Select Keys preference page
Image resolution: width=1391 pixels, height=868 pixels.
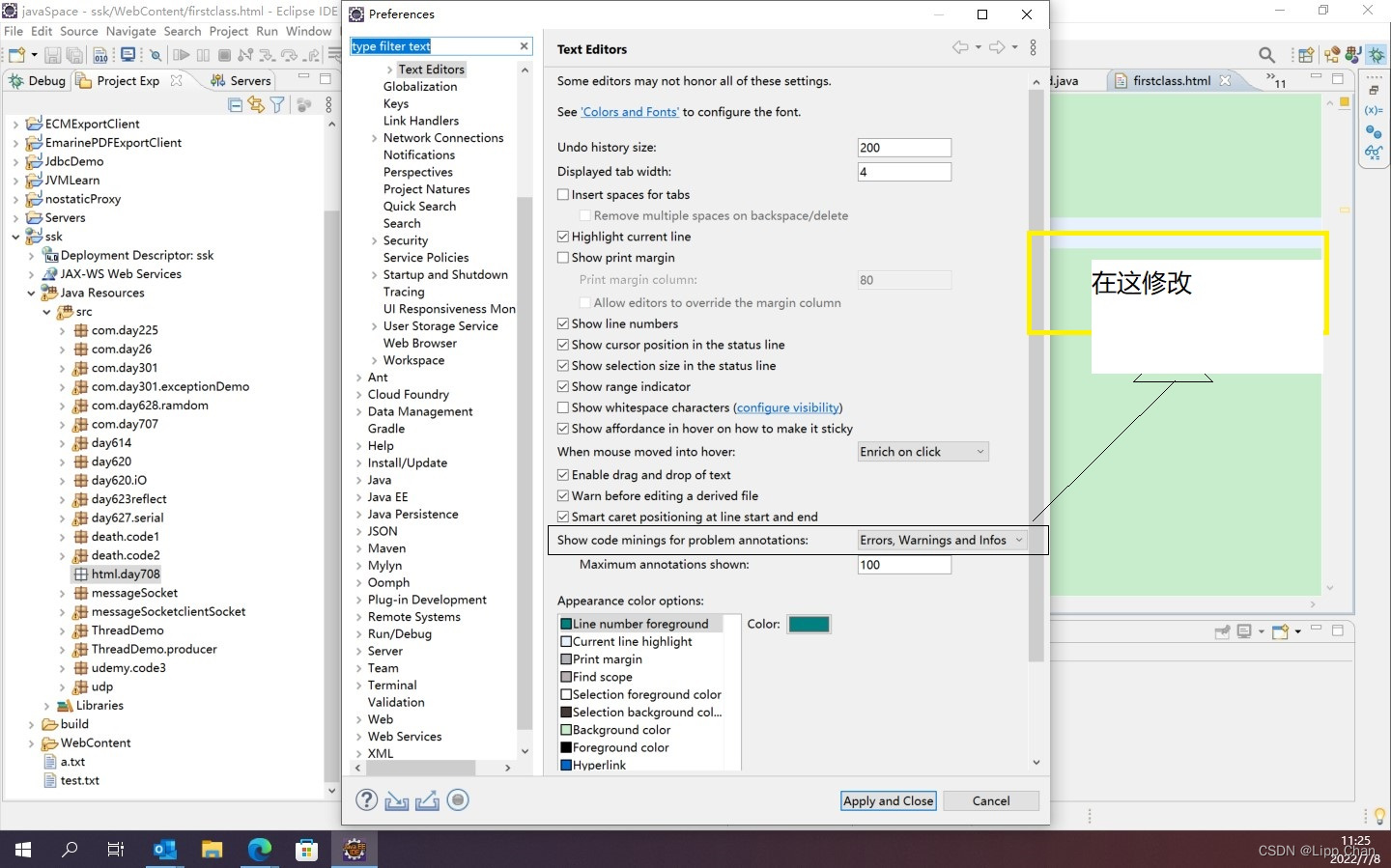396,103
